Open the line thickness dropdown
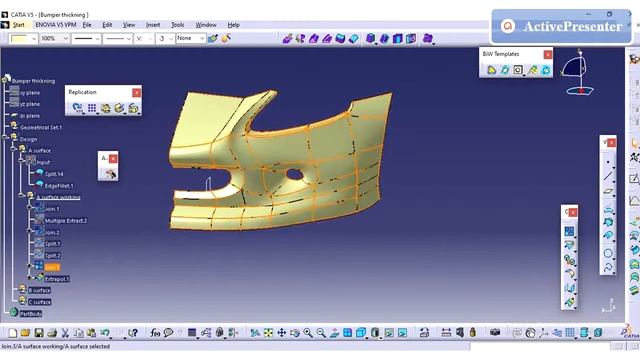Viewport: 640px width, 360px height. [86, 39]
